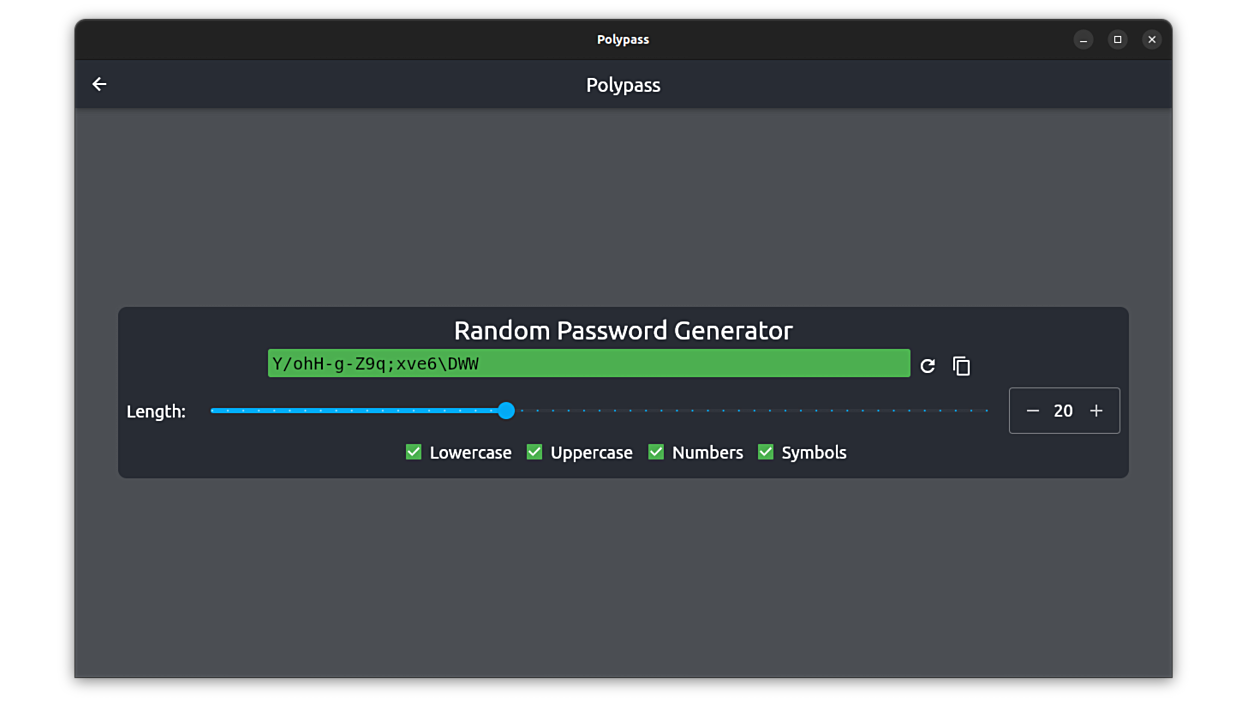Toggle the Numbers checkbox off
This screenshot has width=1248, height=702.
(656, 451)
